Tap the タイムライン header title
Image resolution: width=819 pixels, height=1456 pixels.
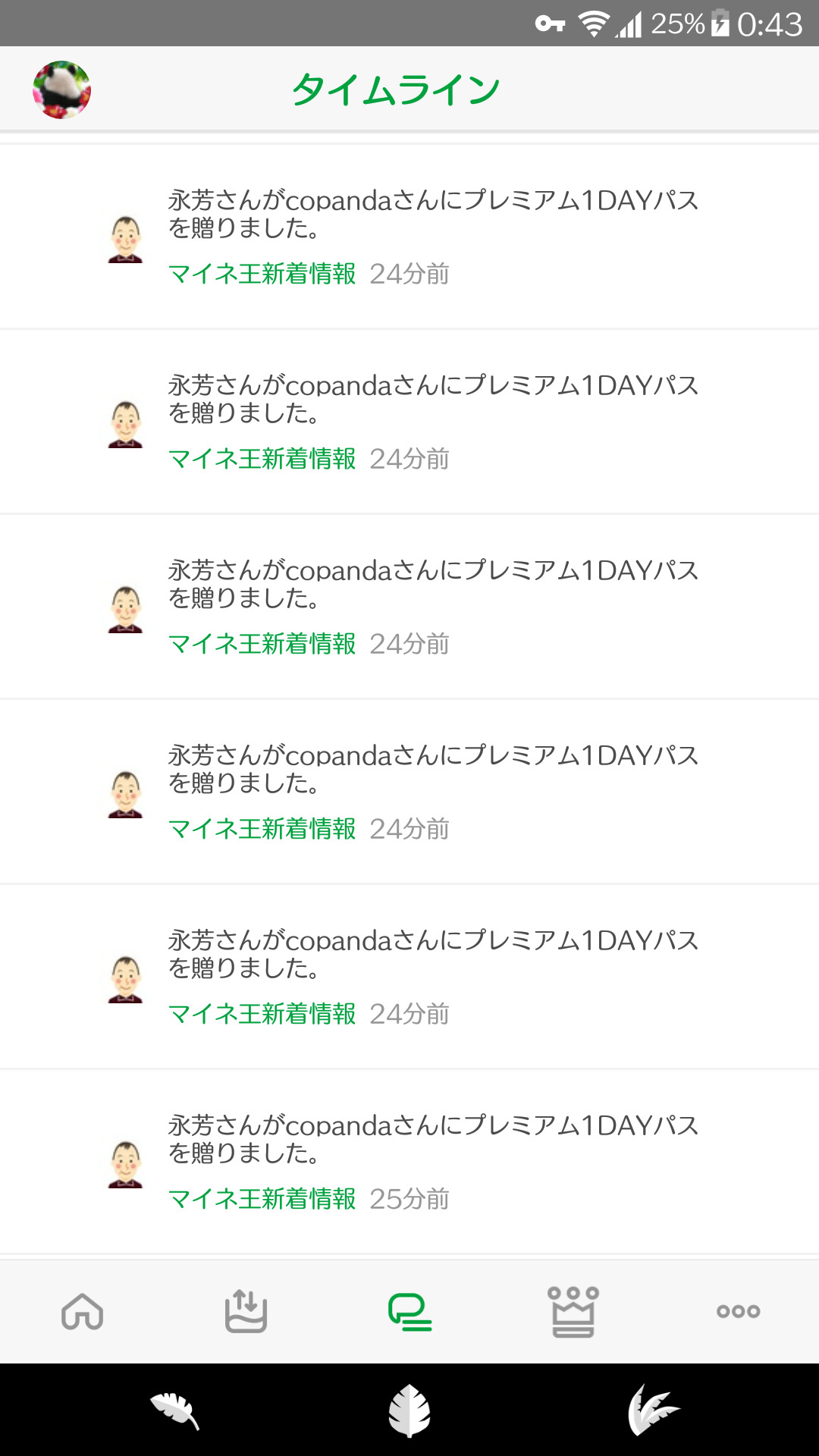pyautogui.click(x=396, y=89)
